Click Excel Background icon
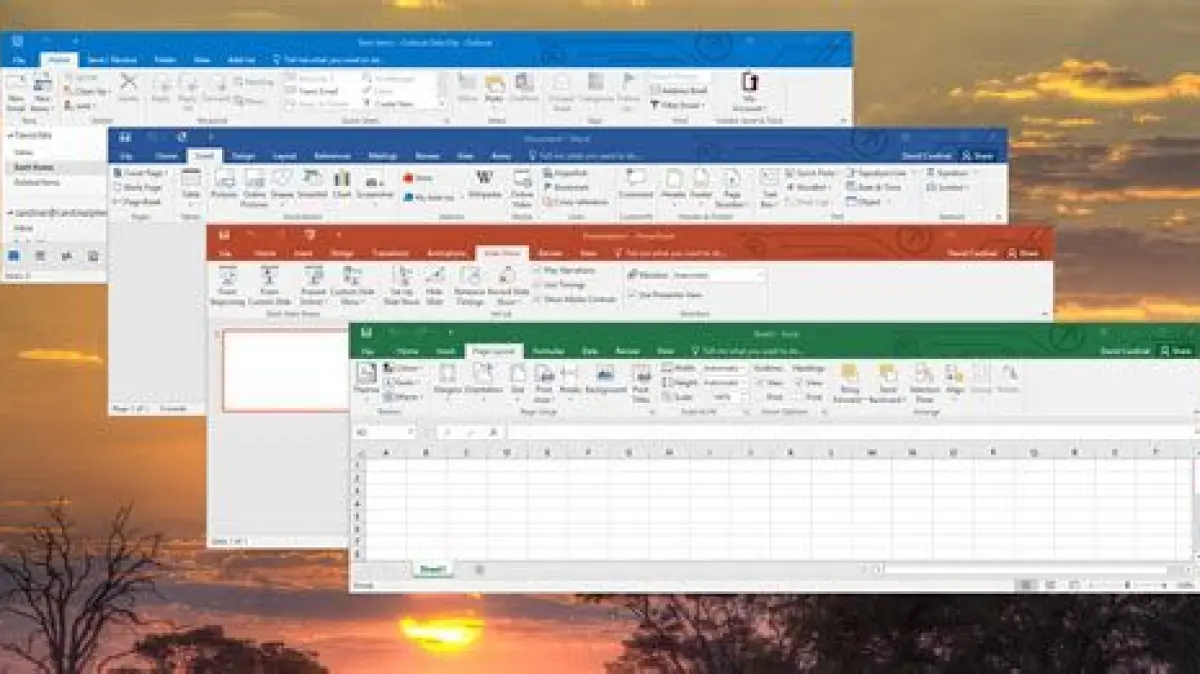 [x=605, y=378]
